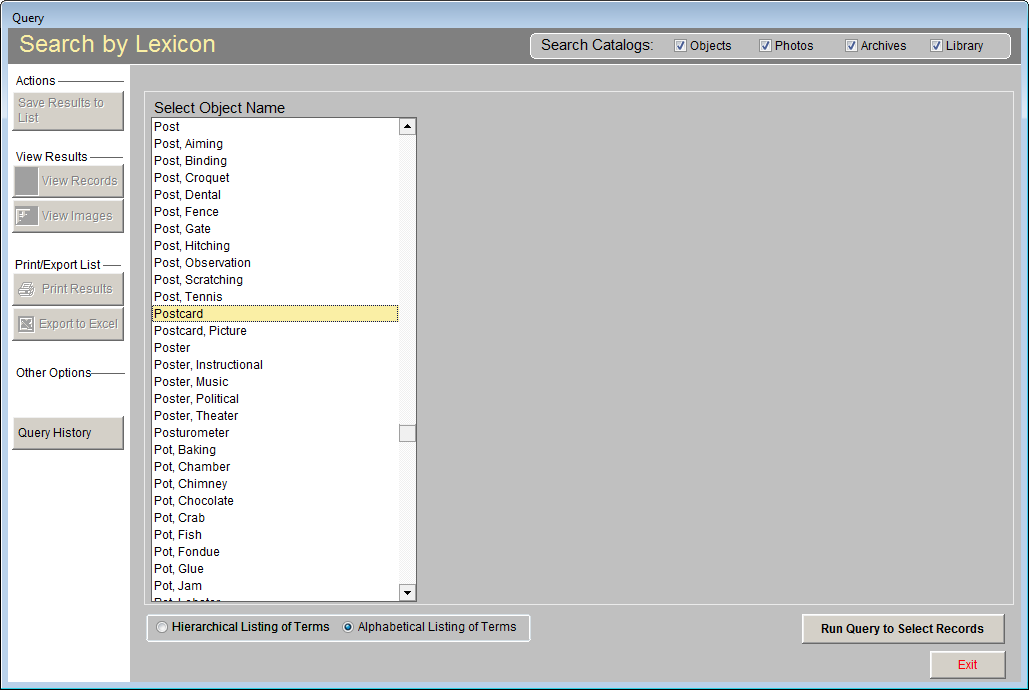The width and height of the screenshot is (1029, 690).
Task: Open the Query History
Action: [67, 433]
